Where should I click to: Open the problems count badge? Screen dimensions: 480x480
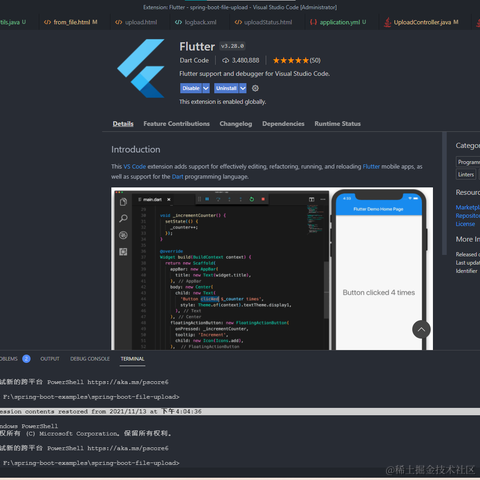[26, 359]
